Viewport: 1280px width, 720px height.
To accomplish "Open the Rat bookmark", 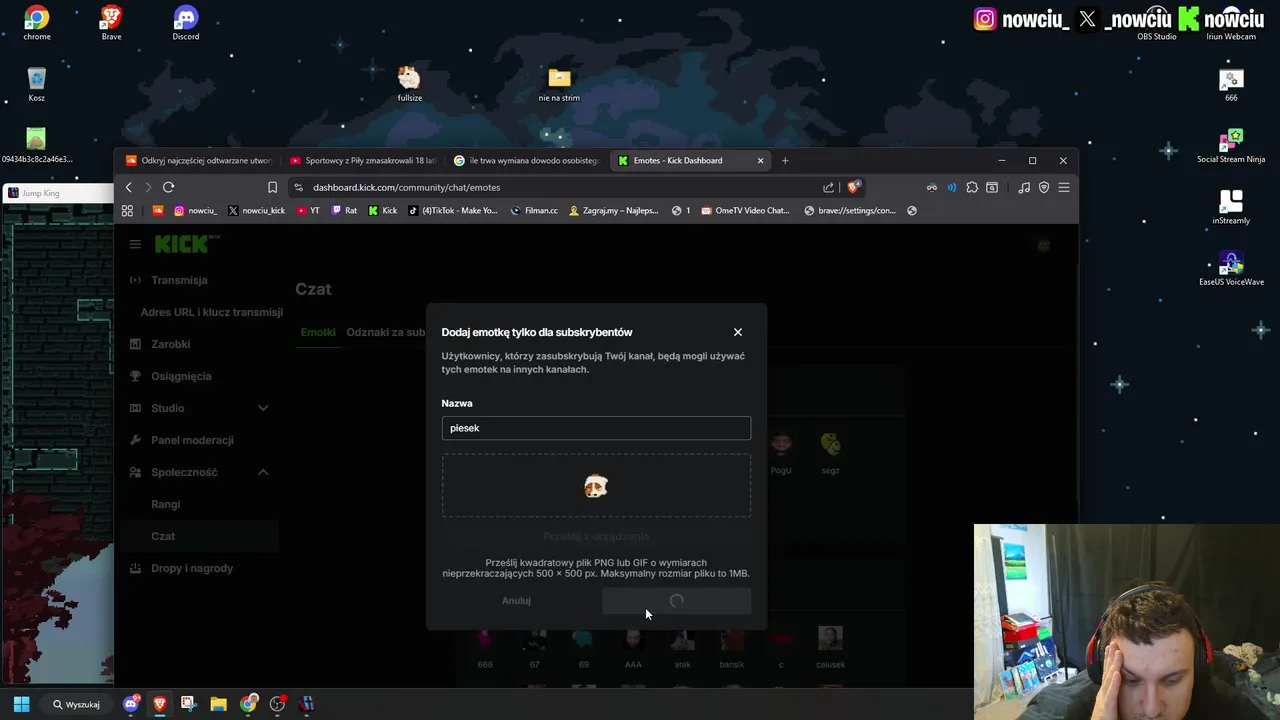I will click(x=344, y=210).
